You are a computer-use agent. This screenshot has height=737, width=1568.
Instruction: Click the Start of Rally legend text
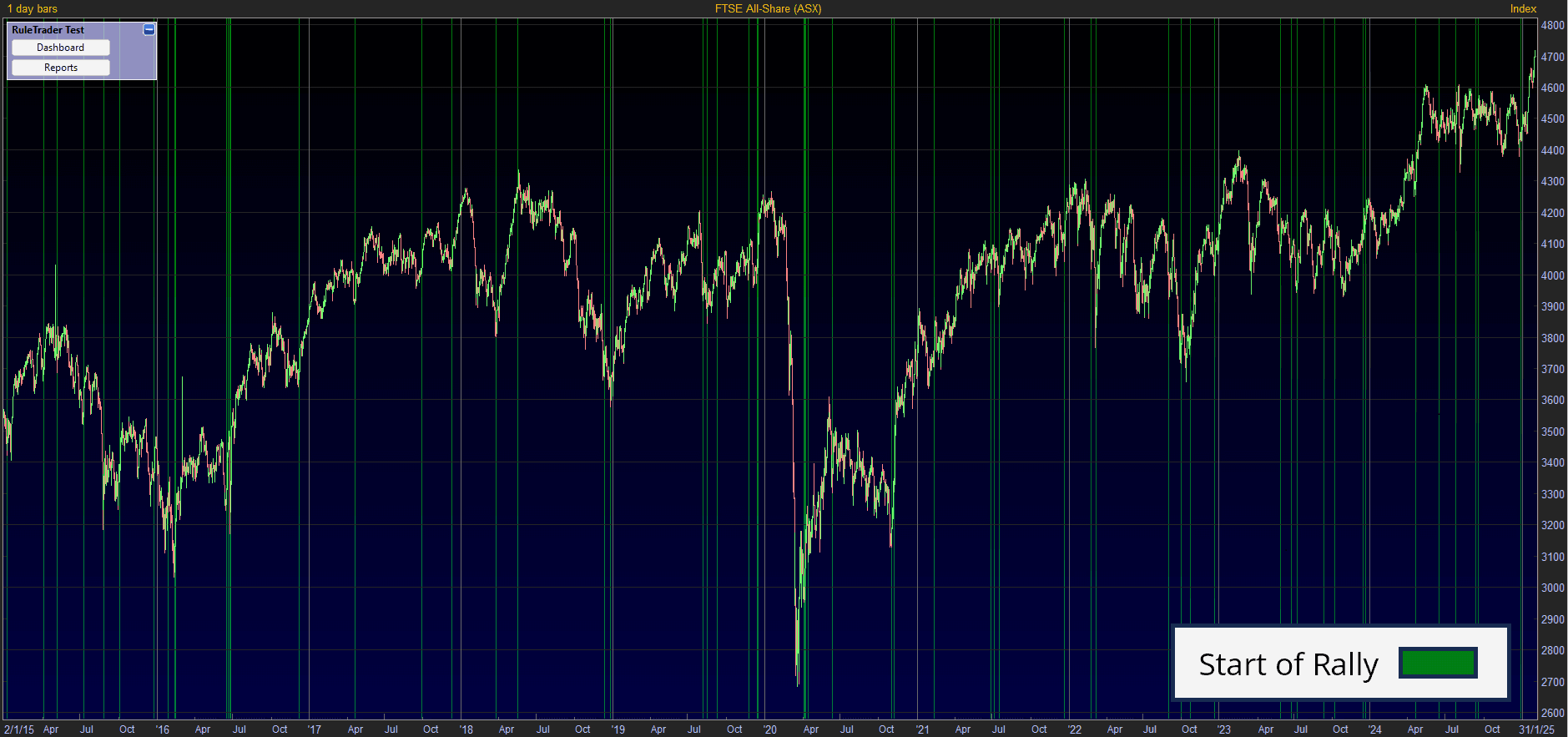[x=1288, y=664]
